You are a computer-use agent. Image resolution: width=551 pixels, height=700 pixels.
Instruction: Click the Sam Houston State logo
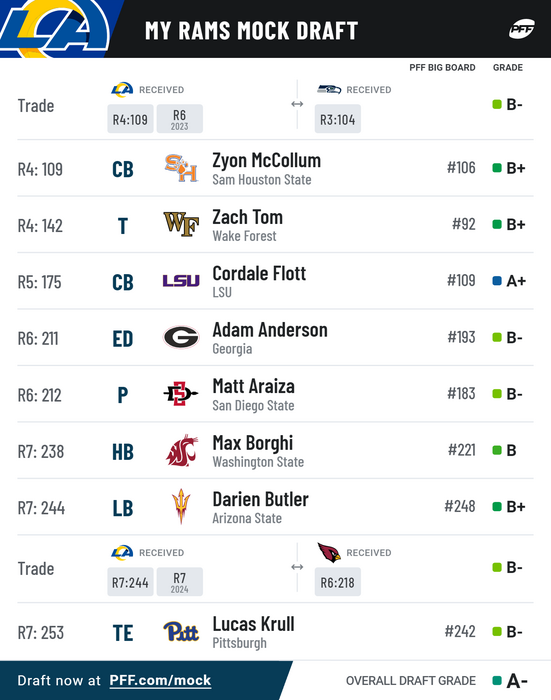(x=181, y=168)
